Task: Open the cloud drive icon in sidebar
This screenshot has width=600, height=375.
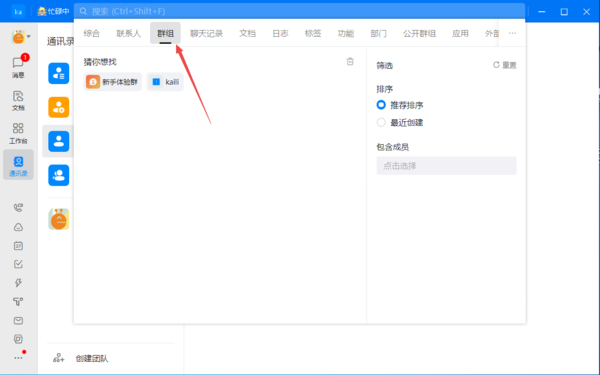Action: (18, 227)
